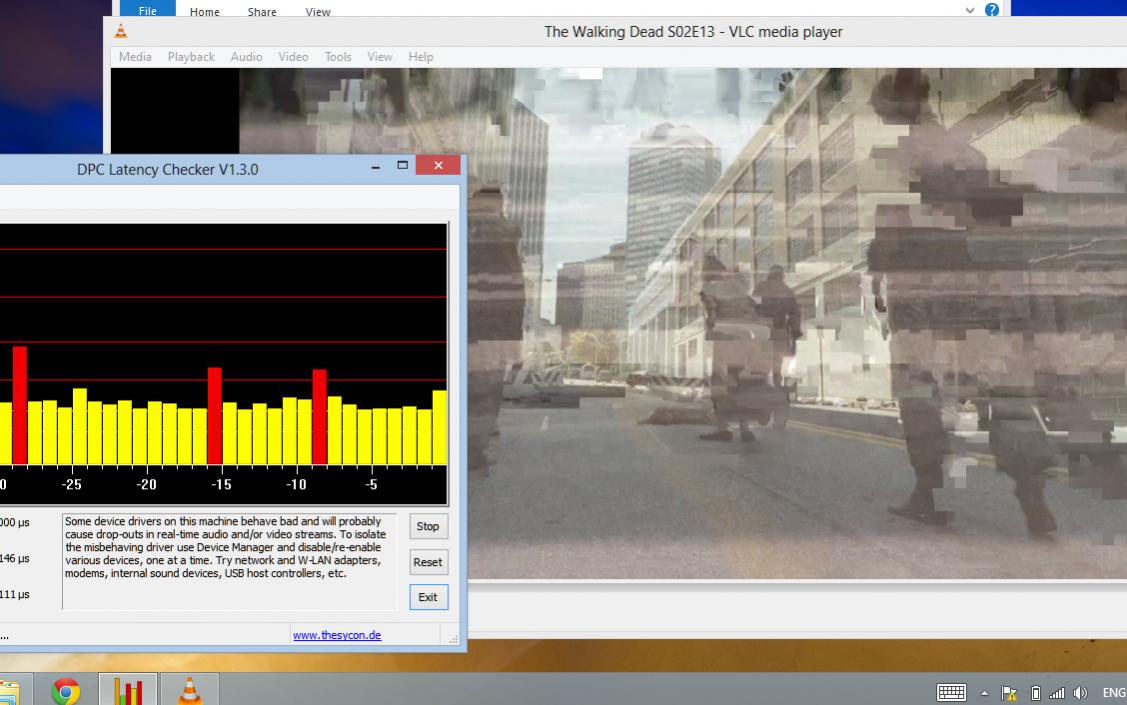The width and height of the screenshot is (1127, 705).
Task: Minimize the DPC Latency Checker window
Action: tap(375, 166)
